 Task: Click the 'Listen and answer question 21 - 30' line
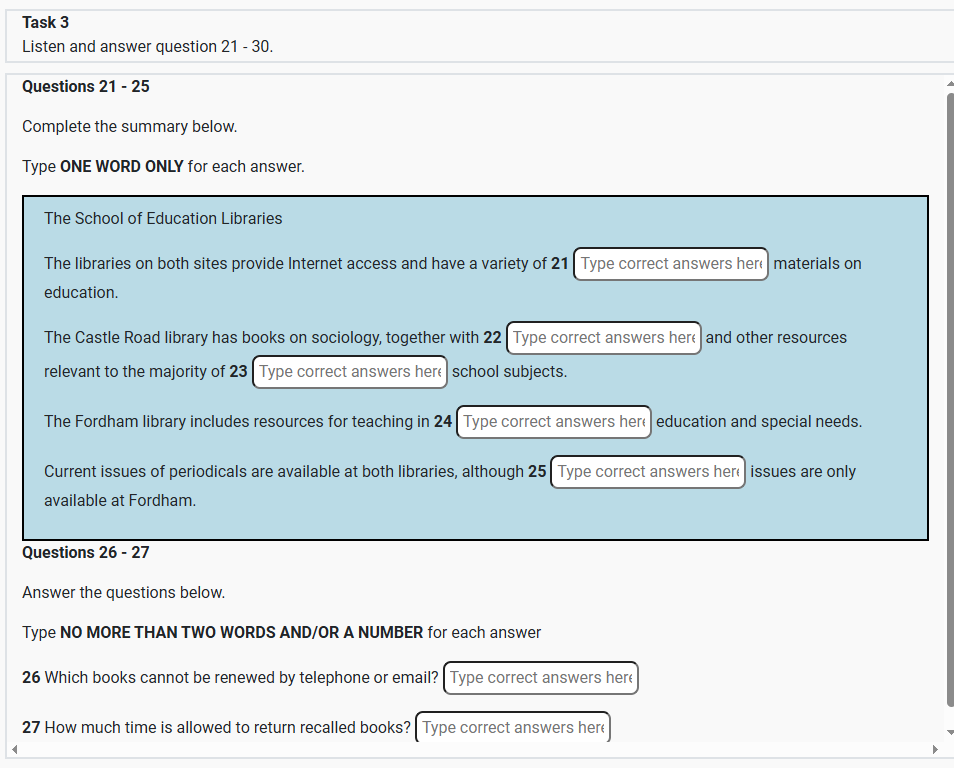(x=147, y=47)
